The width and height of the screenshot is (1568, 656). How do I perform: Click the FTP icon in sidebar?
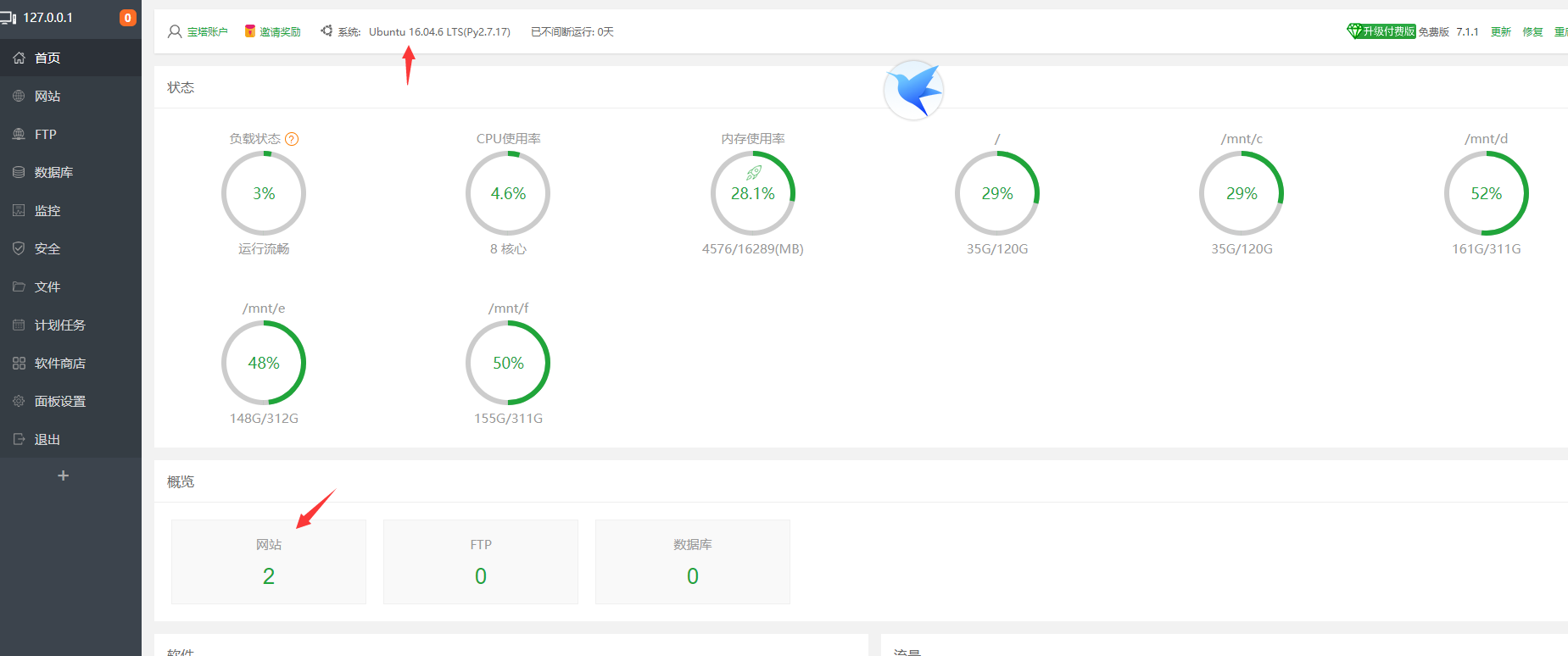[19, 134]
